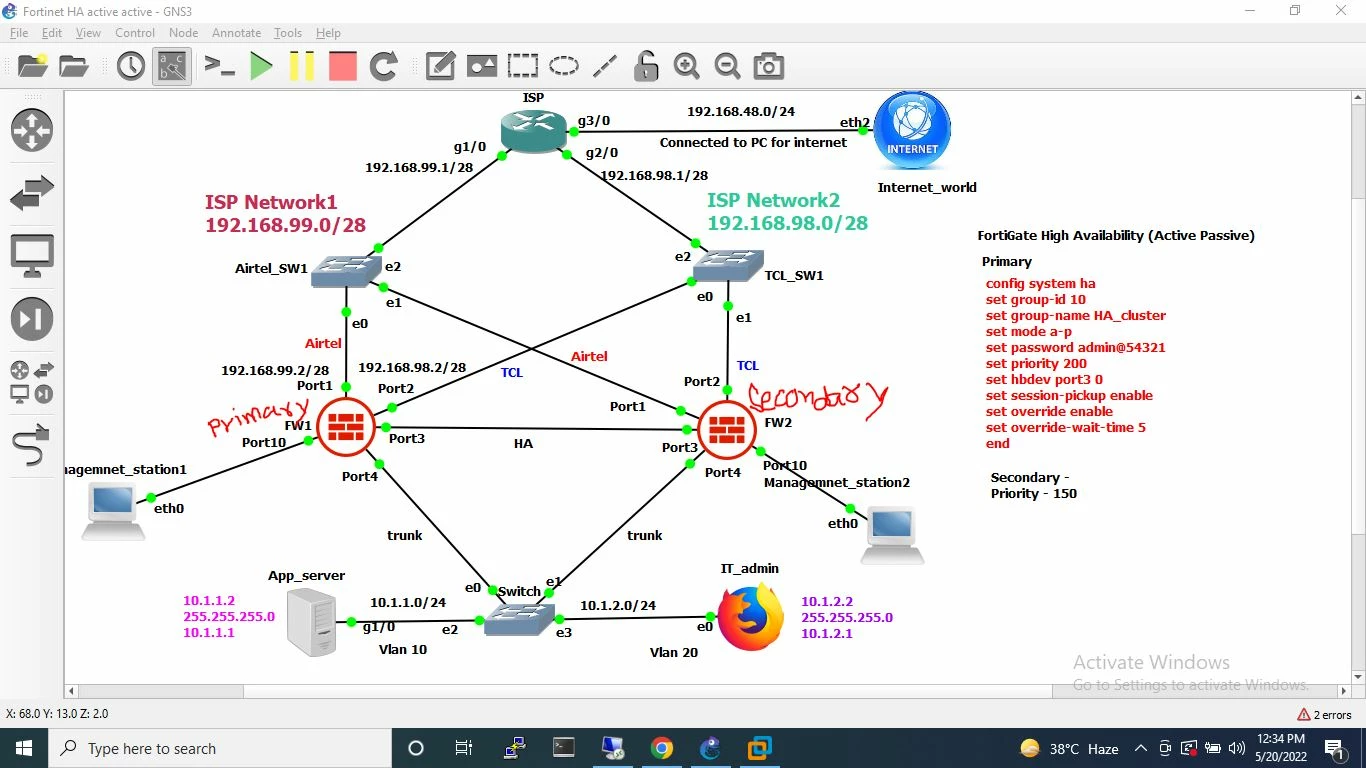Click 'FortiGate High Availability (Active Passive)' heading
1366x768 pixels.
[x=1116, y=236]
